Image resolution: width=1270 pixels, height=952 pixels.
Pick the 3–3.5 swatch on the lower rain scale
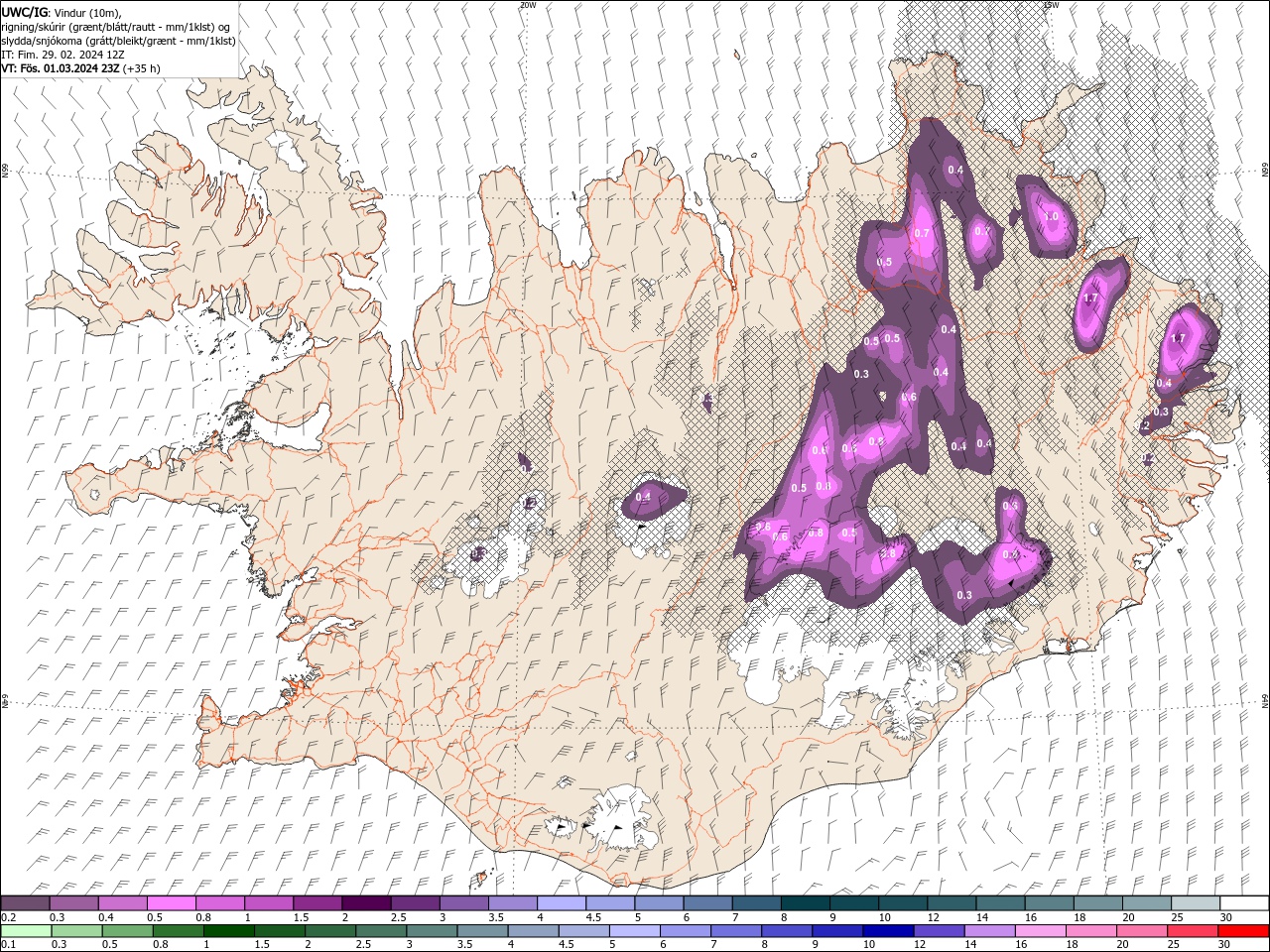tap(433, 931)
